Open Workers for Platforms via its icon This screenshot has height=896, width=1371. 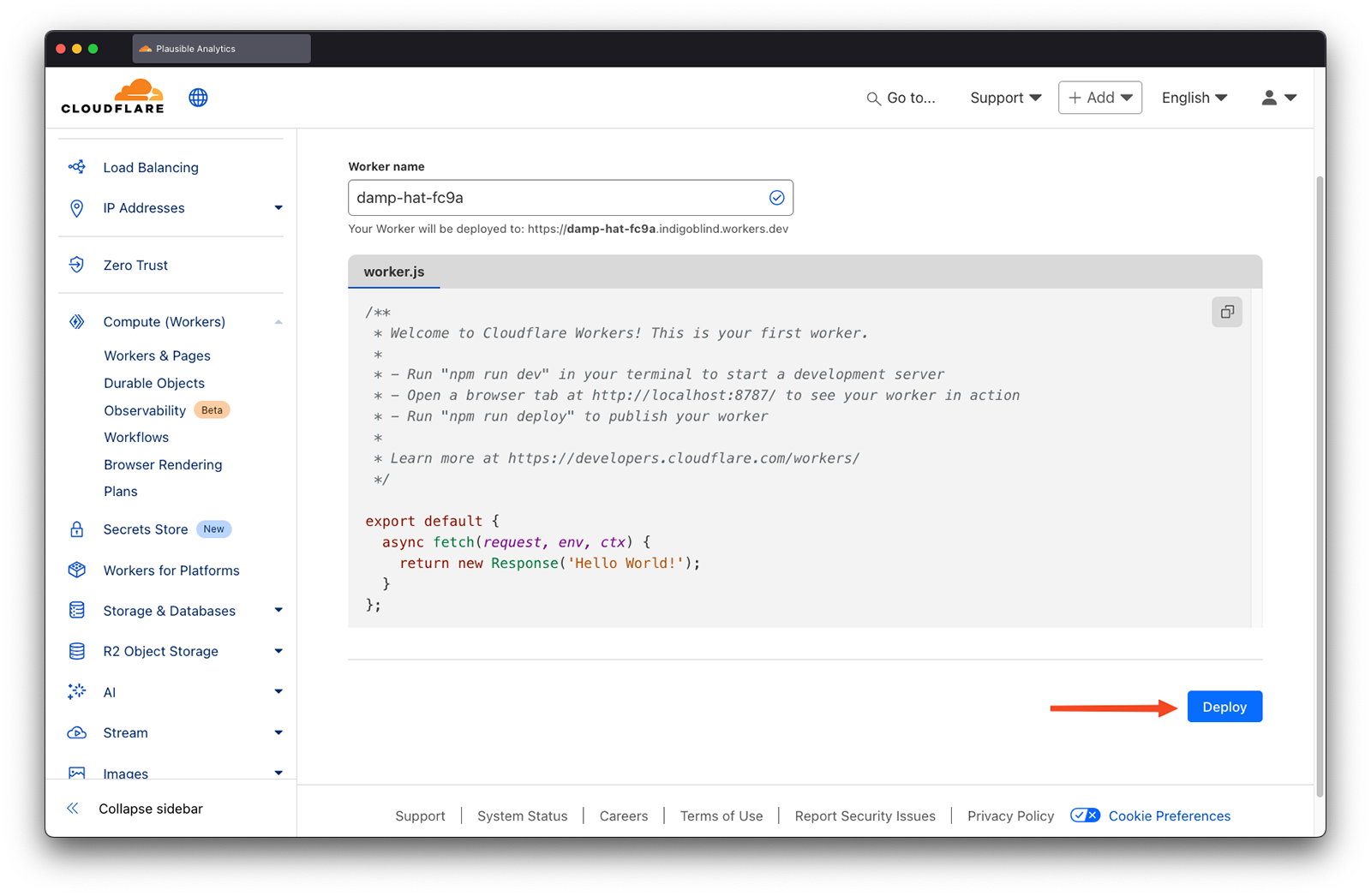(77, 570)
